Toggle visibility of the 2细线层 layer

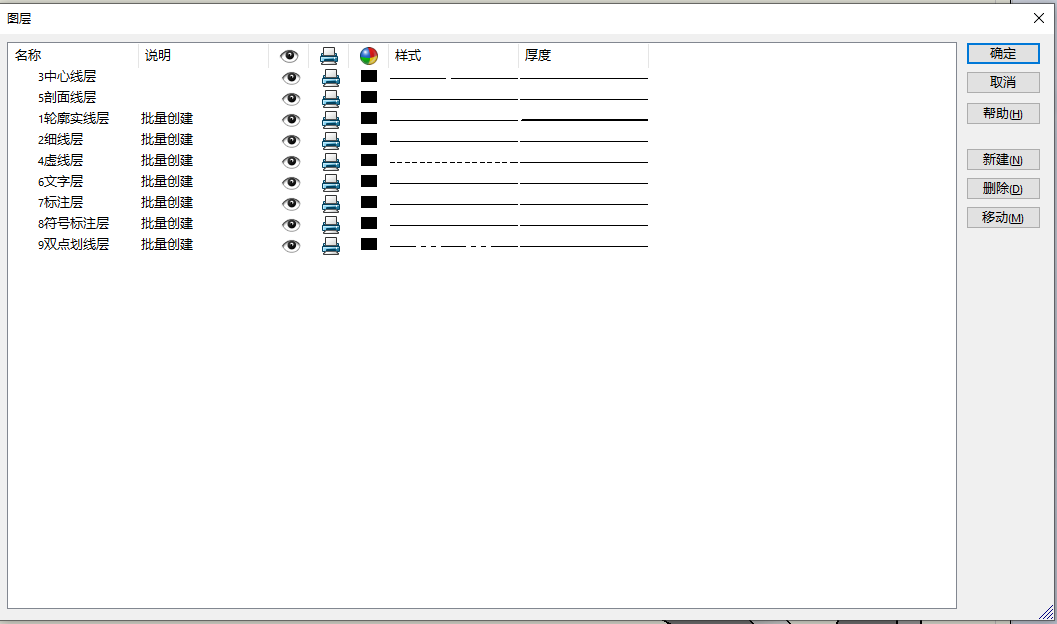(290, 140)
